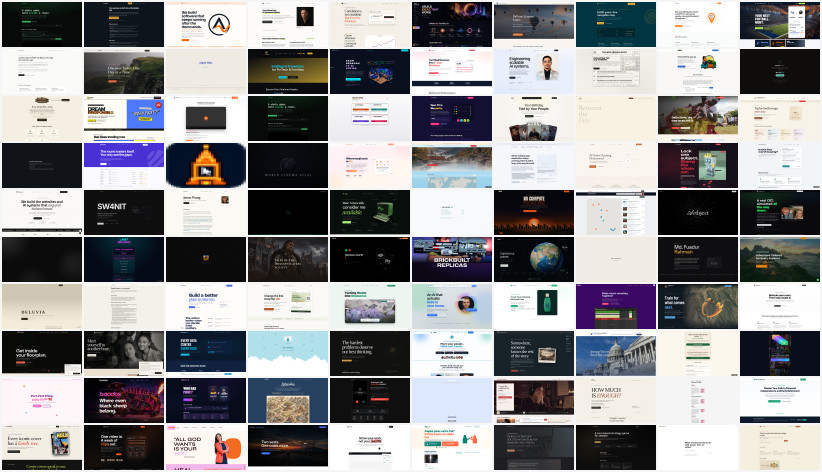822x472 pixels.
Task: Select the Capitol building site thumbnail
Action: [x=616, y=354]
